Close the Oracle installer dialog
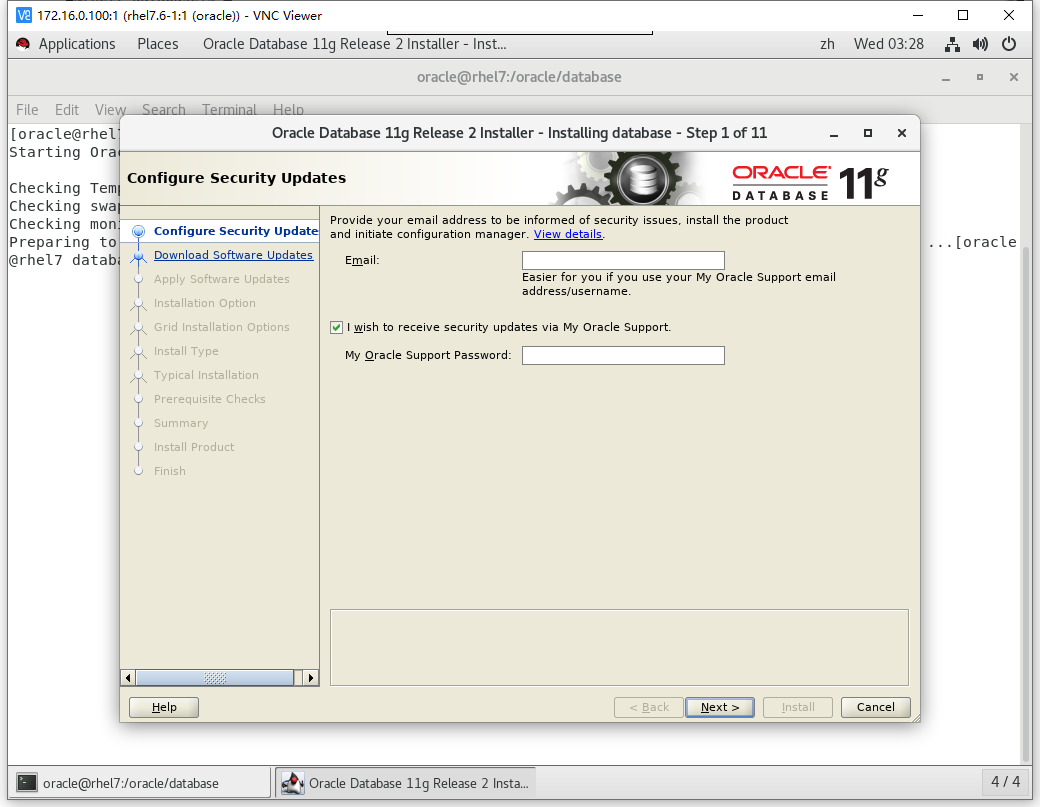 [x=901, y=133]
